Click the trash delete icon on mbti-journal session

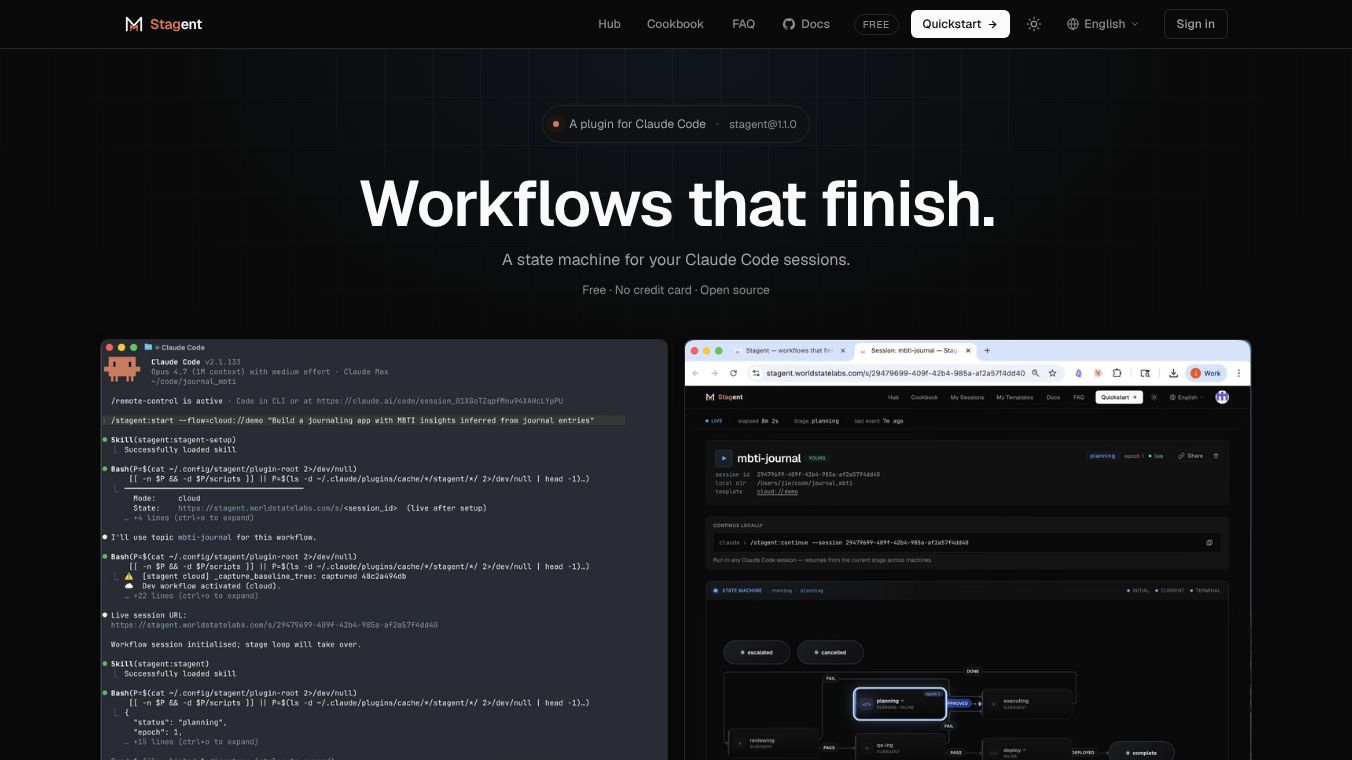point(1216,456)
